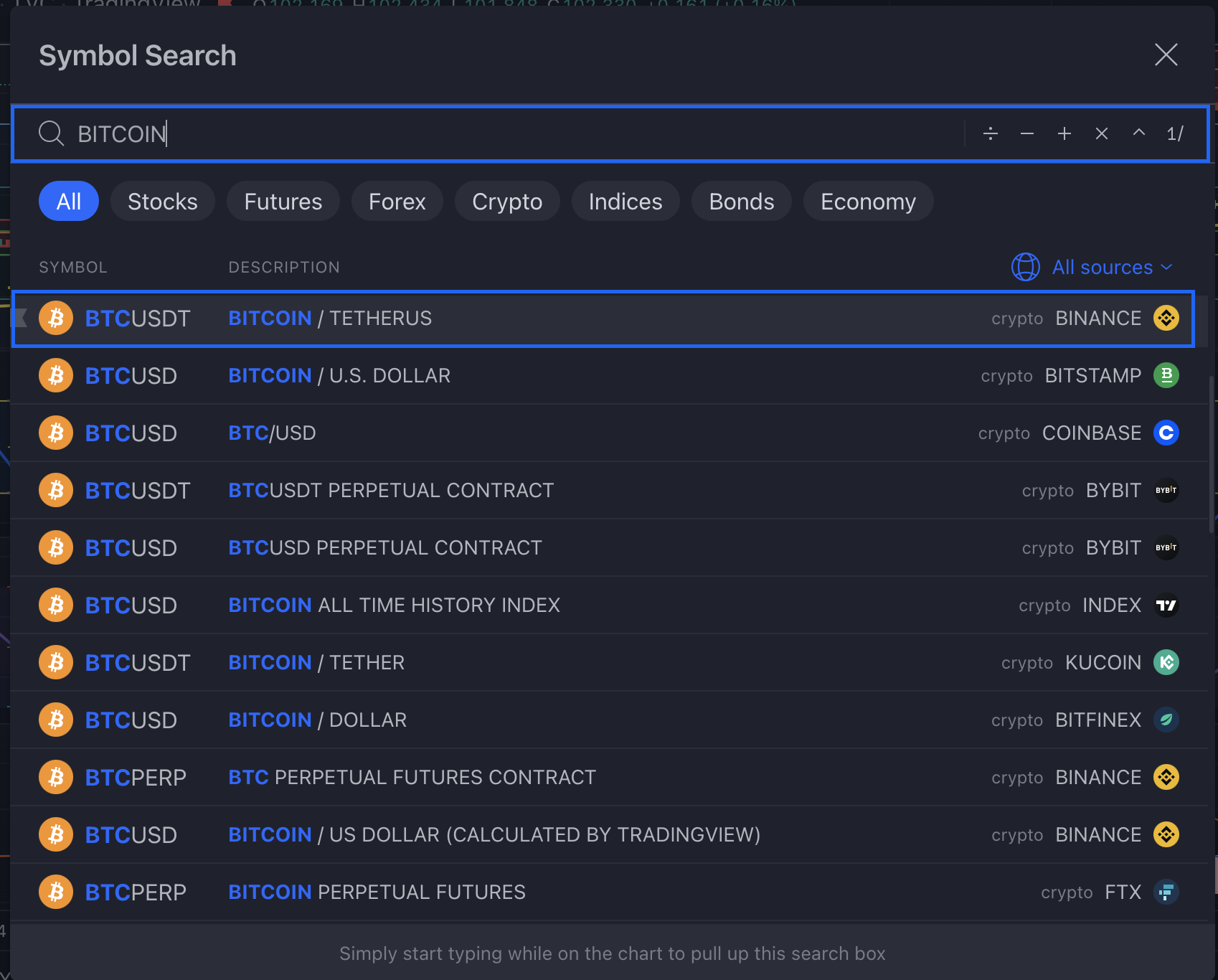This screenshot has width=1218, height=980.
Task: Close the Symbol Search dialog
Action: 1166,55
